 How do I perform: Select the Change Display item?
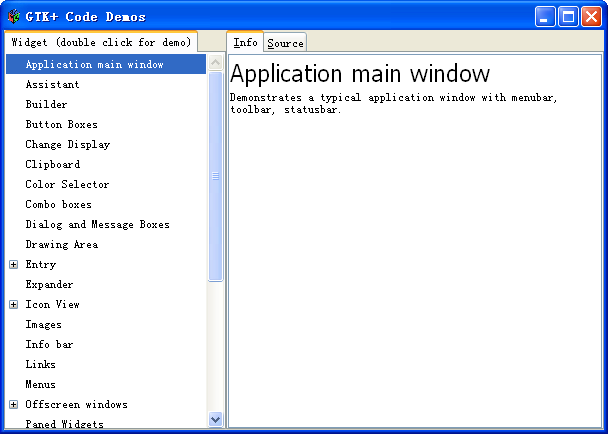click(x=106, y=144)
